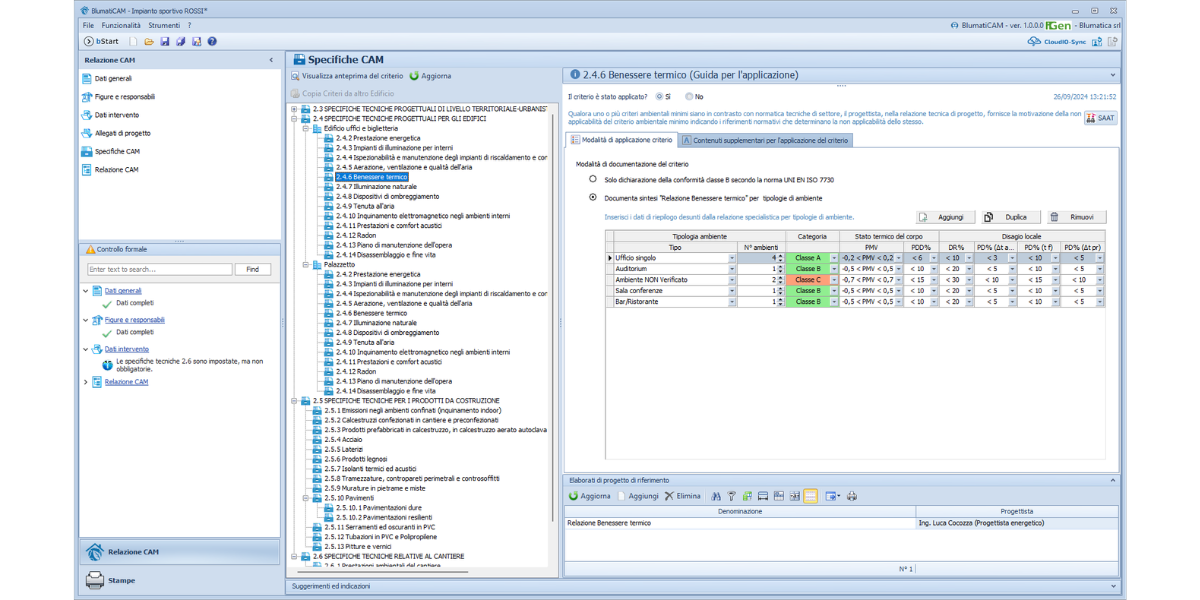
Task: Click the printer icon in Elaborati toolbar
Action: click(x=852, y=496)
